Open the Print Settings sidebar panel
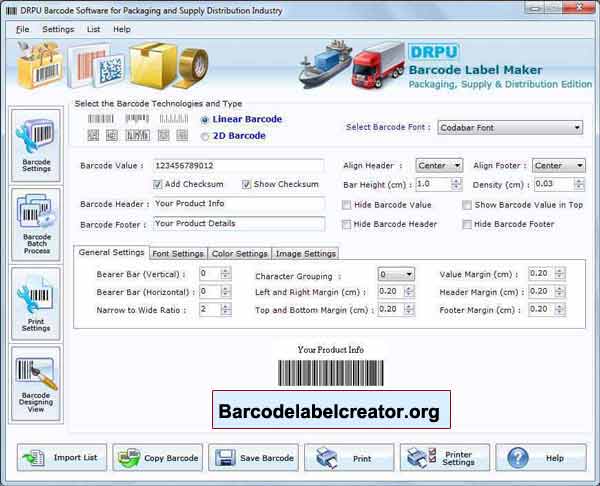This screenshot has height=486, width=600. pos(36,303)
